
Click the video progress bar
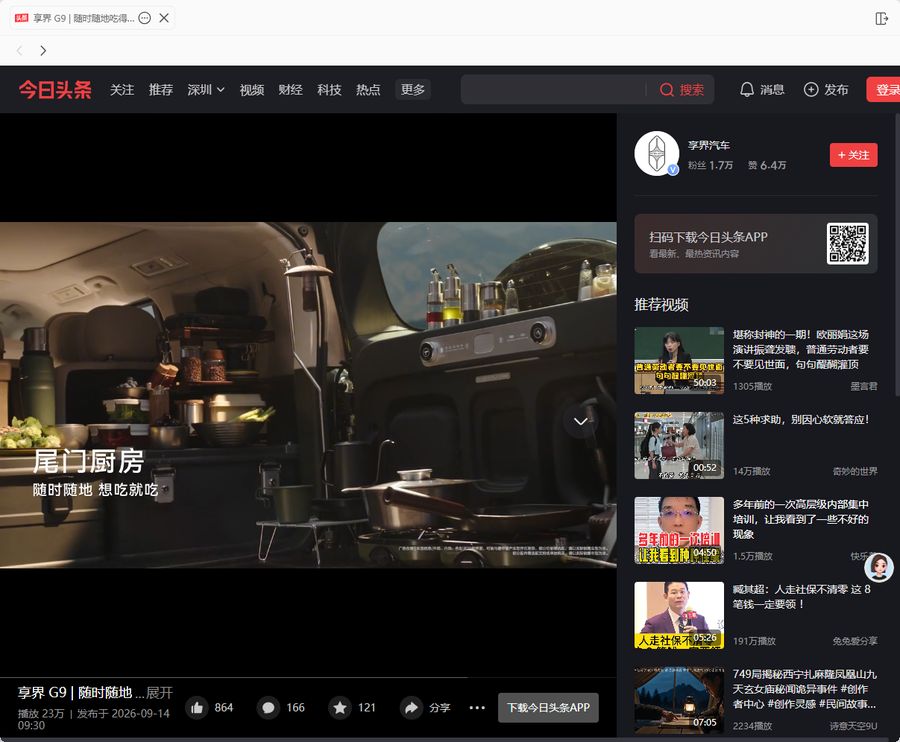pyautogui.click(x=308, y=677)
